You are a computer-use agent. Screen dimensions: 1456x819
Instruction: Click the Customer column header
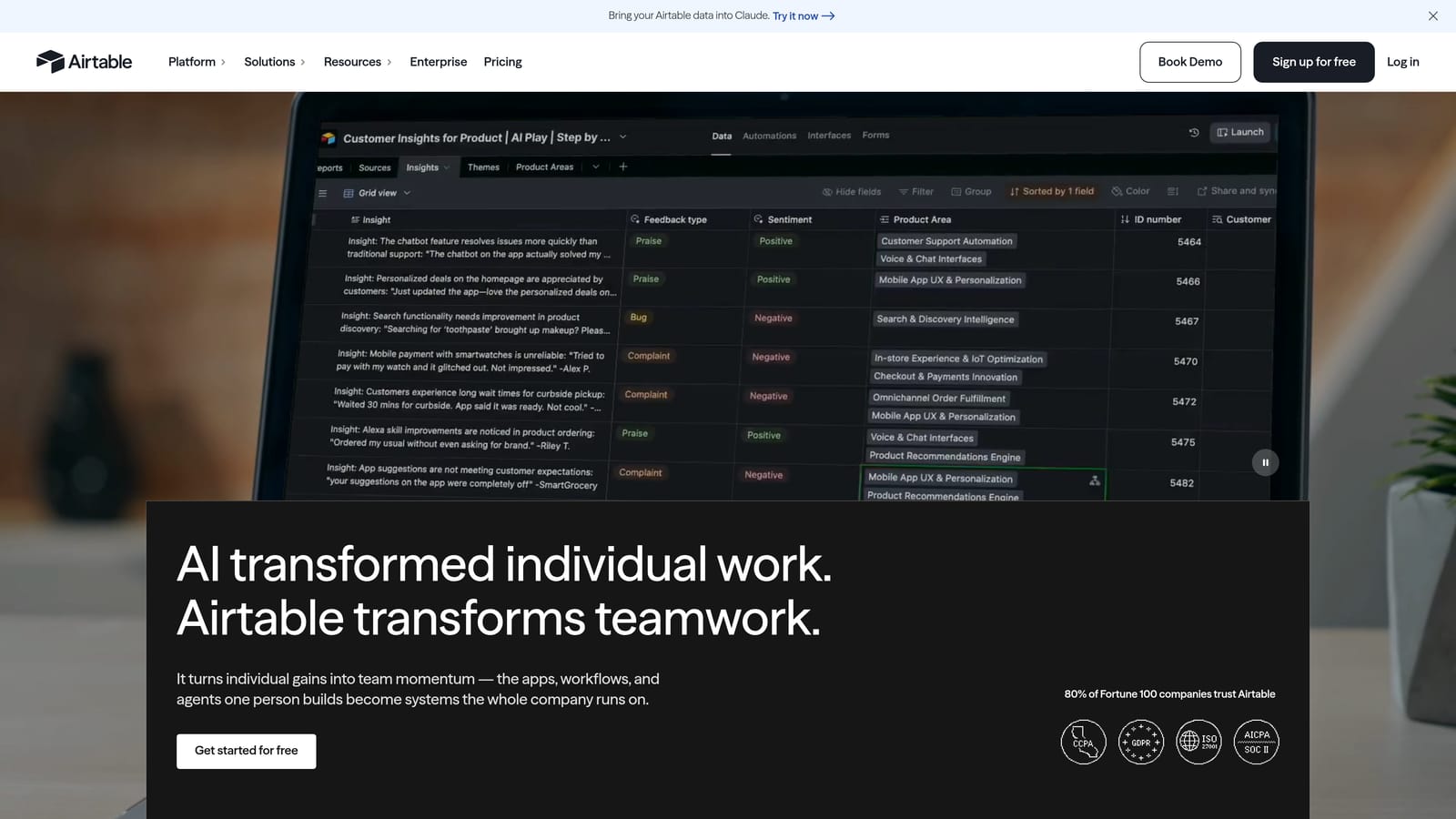(1241, 219)
